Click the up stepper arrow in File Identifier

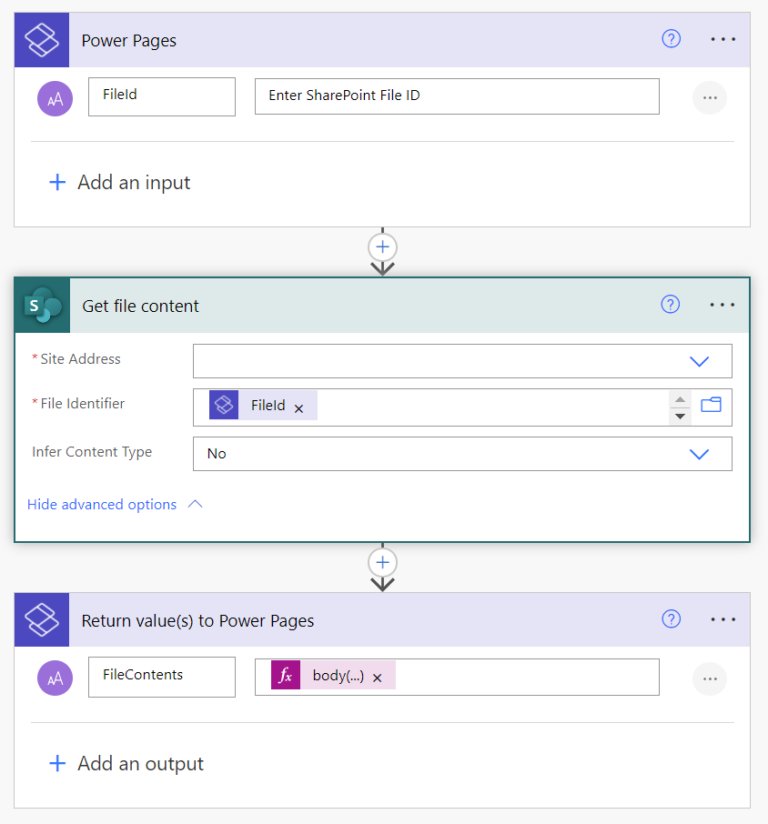(680, 398)
